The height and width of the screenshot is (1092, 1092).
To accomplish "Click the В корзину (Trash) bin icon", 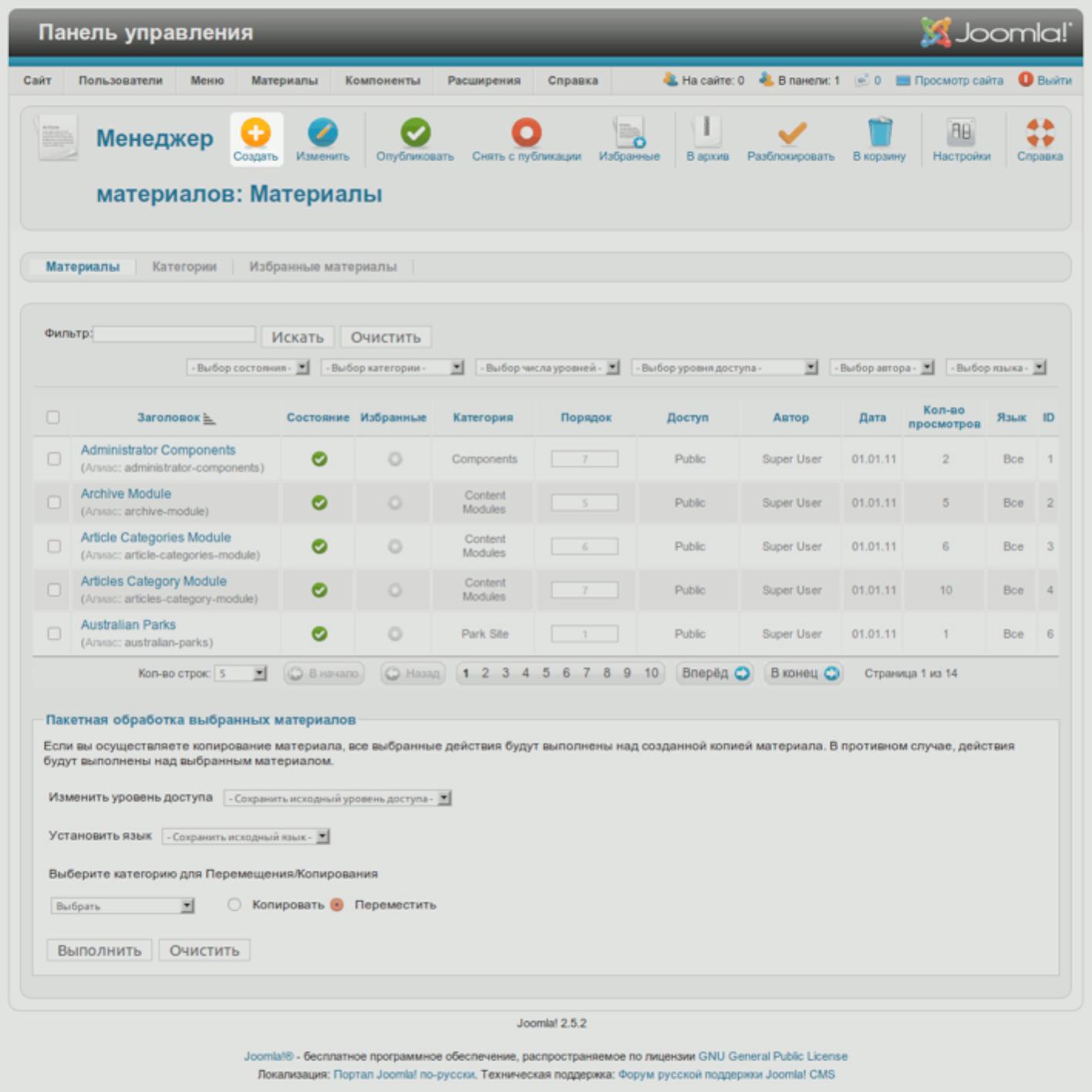I will click(x=879, y=134).
